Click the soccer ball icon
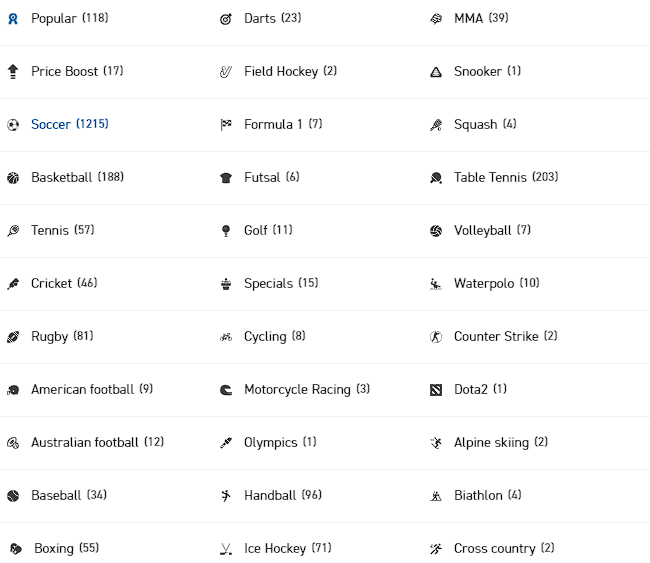Image resolution: width=650 pixels, height=563 pixels. click(x=13, y=125)
